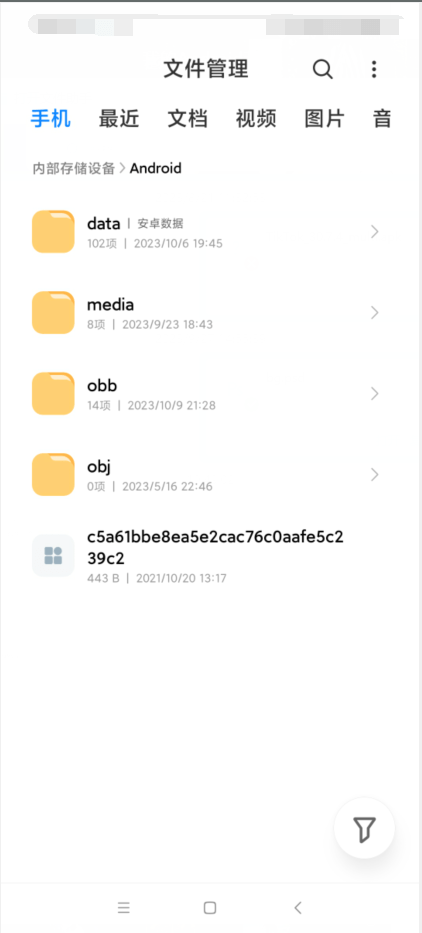
Task: Tap the unknown file type icon
Action: coord(53,555)
